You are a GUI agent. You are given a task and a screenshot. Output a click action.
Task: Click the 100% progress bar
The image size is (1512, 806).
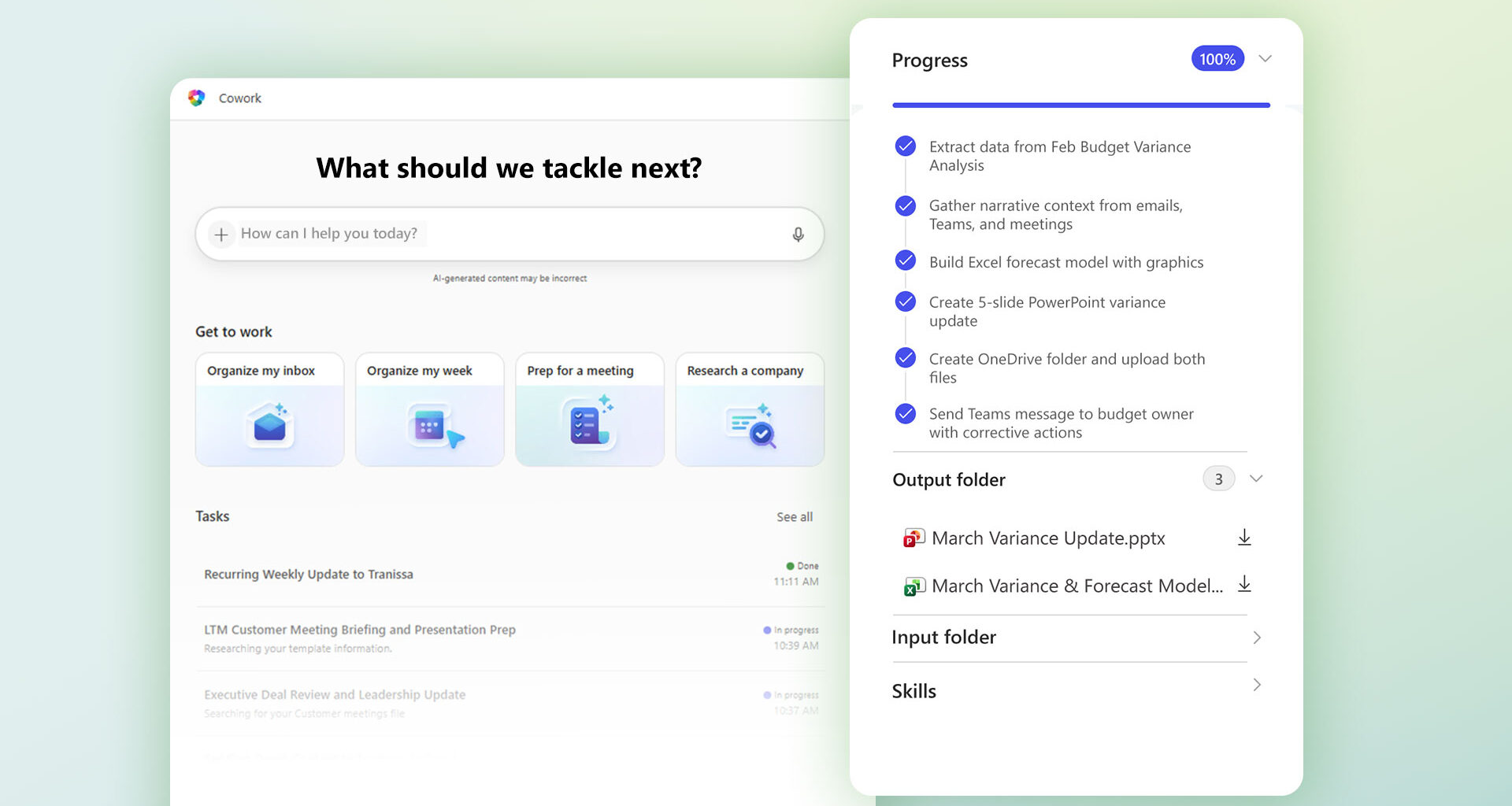[x=1080, y=103]
